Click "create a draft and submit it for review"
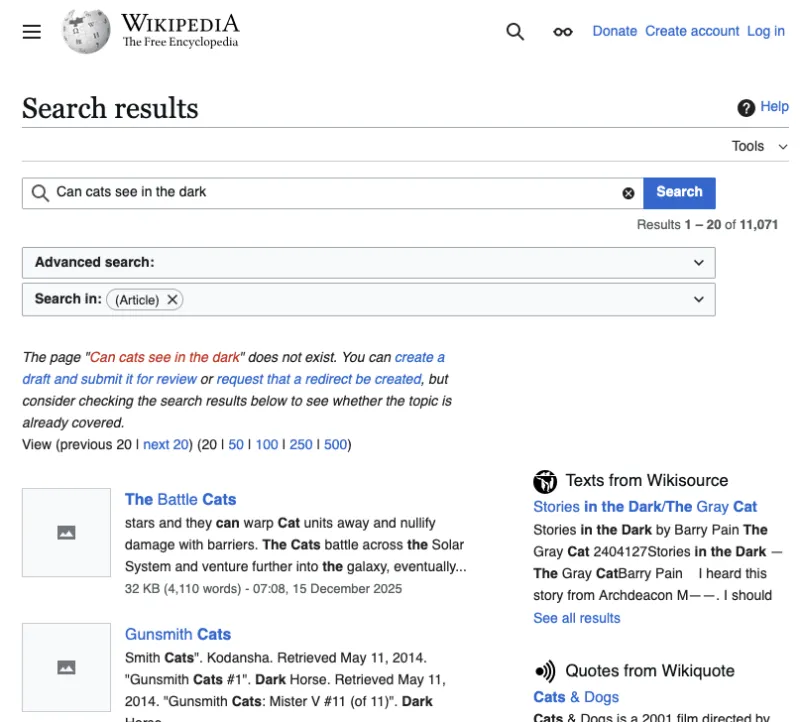Screen dimensions: 800x722 tap(233, 368)
